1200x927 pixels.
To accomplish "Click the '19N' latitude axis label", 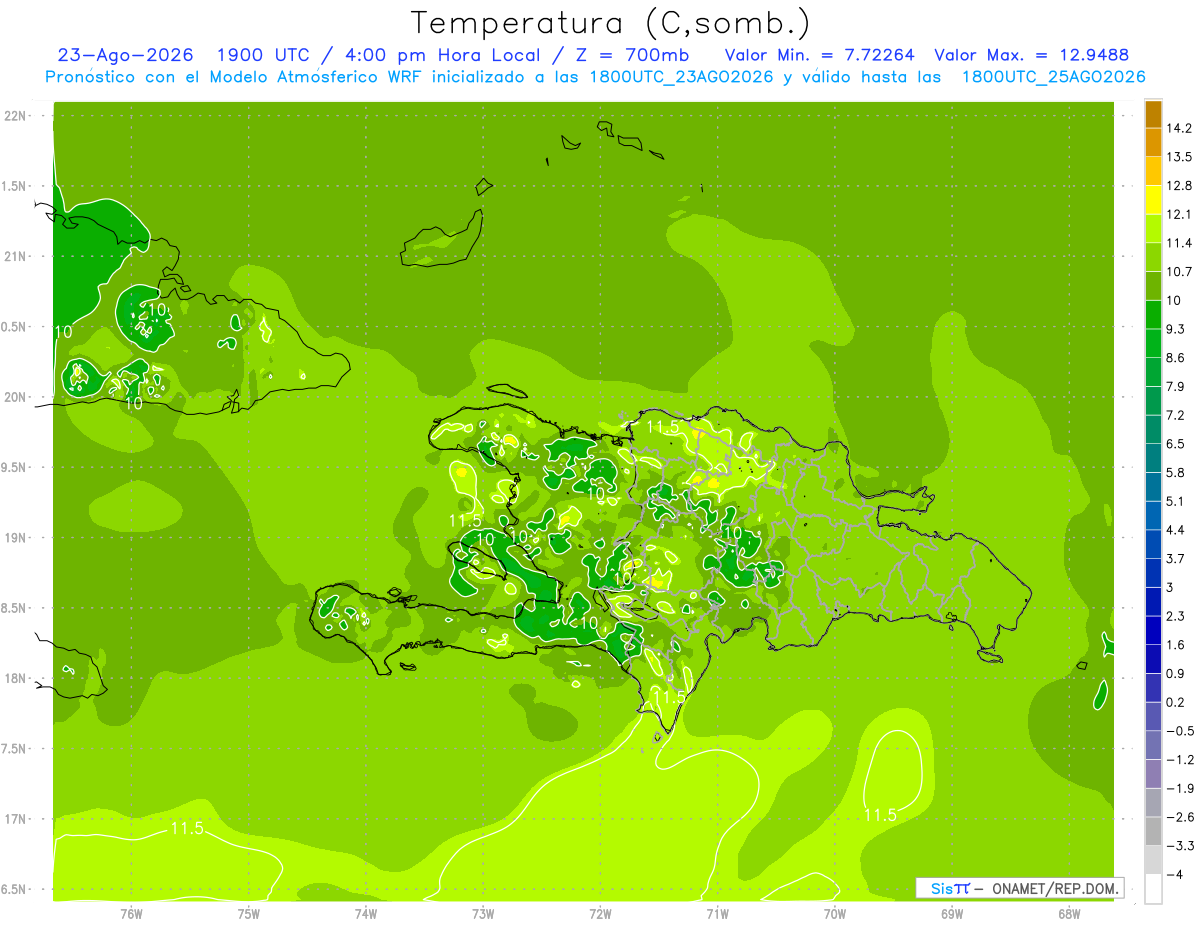I will (16, 538).
